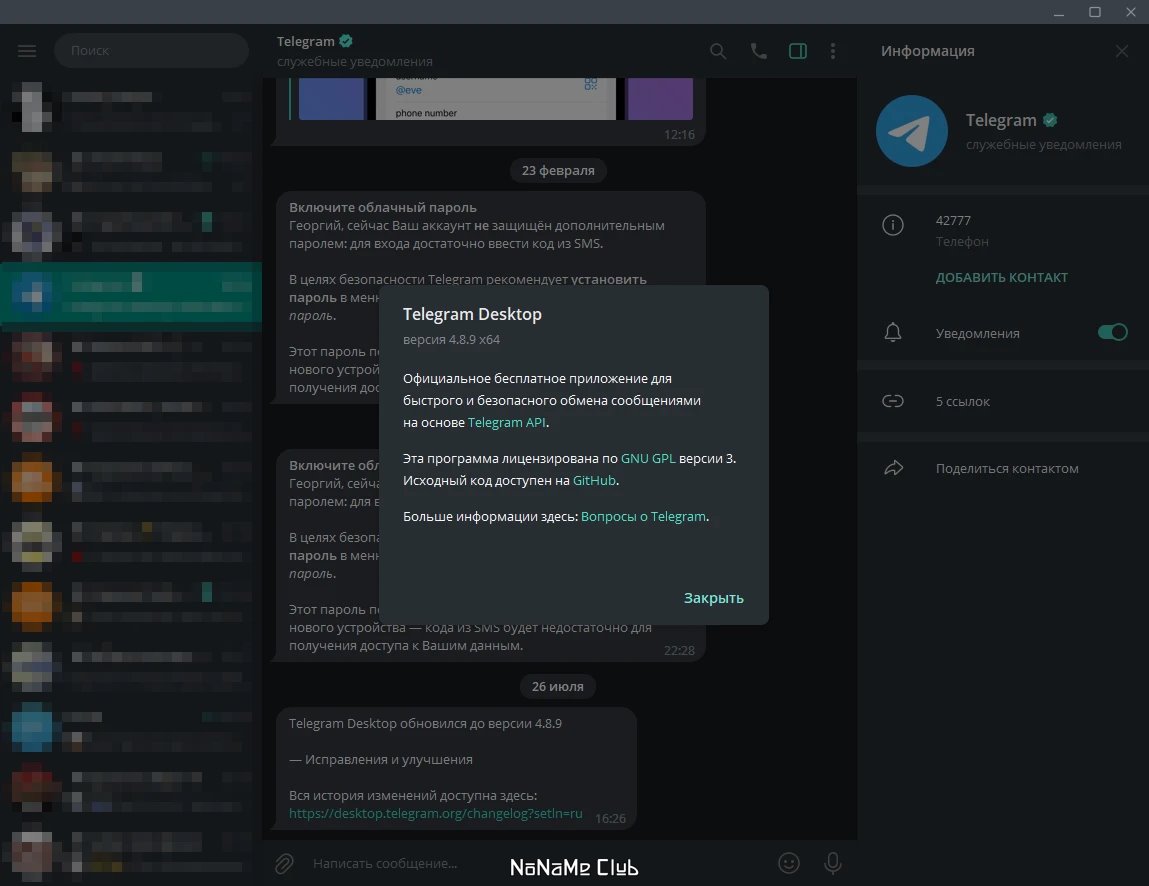Click the phone number 42777
The width and height of the screenshot is (1149, 886).
pos(953,221)
